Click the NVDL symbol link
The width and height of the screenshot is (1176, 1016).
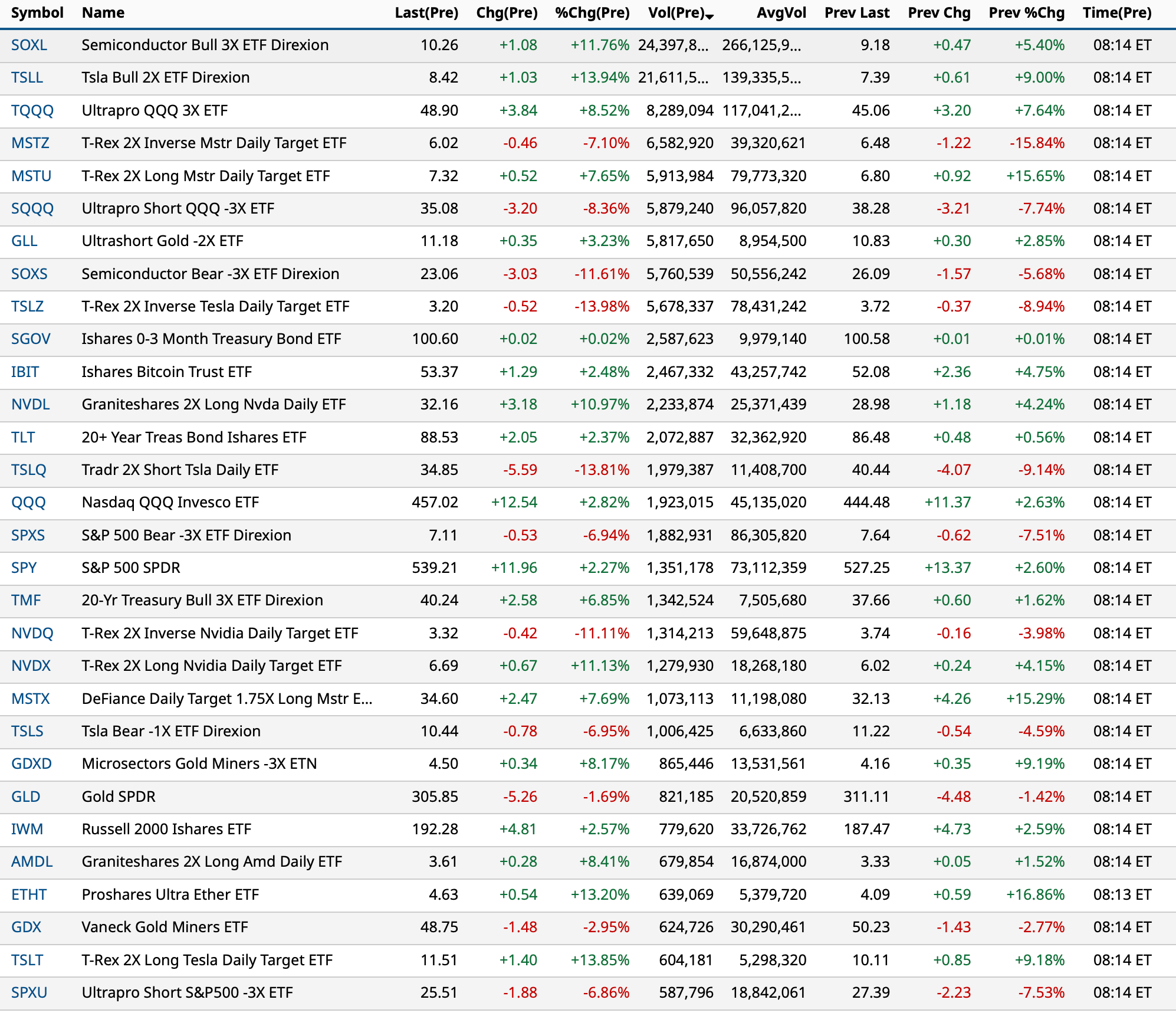[x=31, y=405]
